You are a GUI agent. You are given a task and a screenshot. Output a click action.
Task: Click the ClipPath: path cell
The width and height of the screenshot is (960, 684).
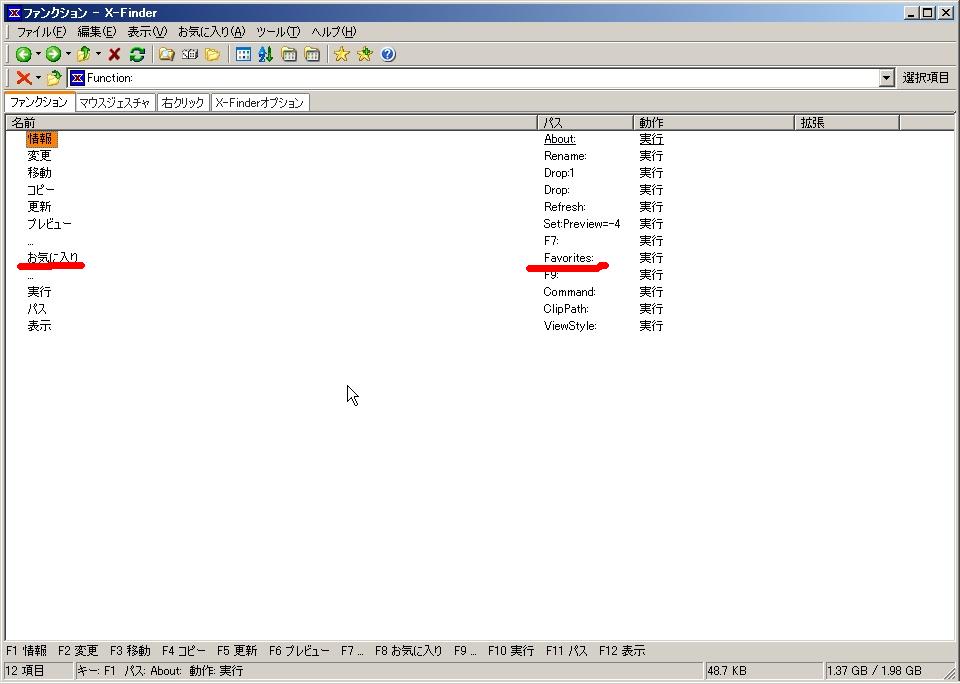pos(566,309)
